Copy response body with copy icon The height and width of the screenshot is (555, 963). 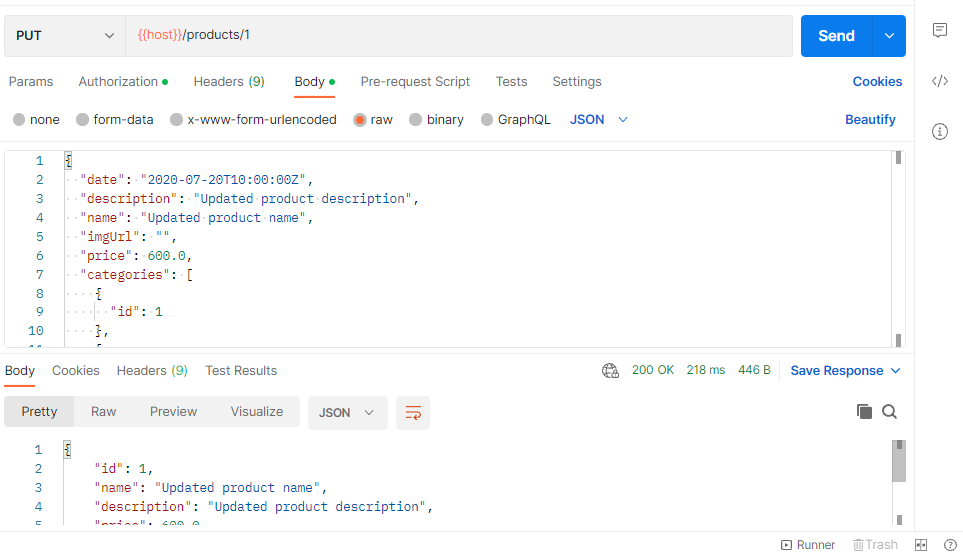click(864, 411)
